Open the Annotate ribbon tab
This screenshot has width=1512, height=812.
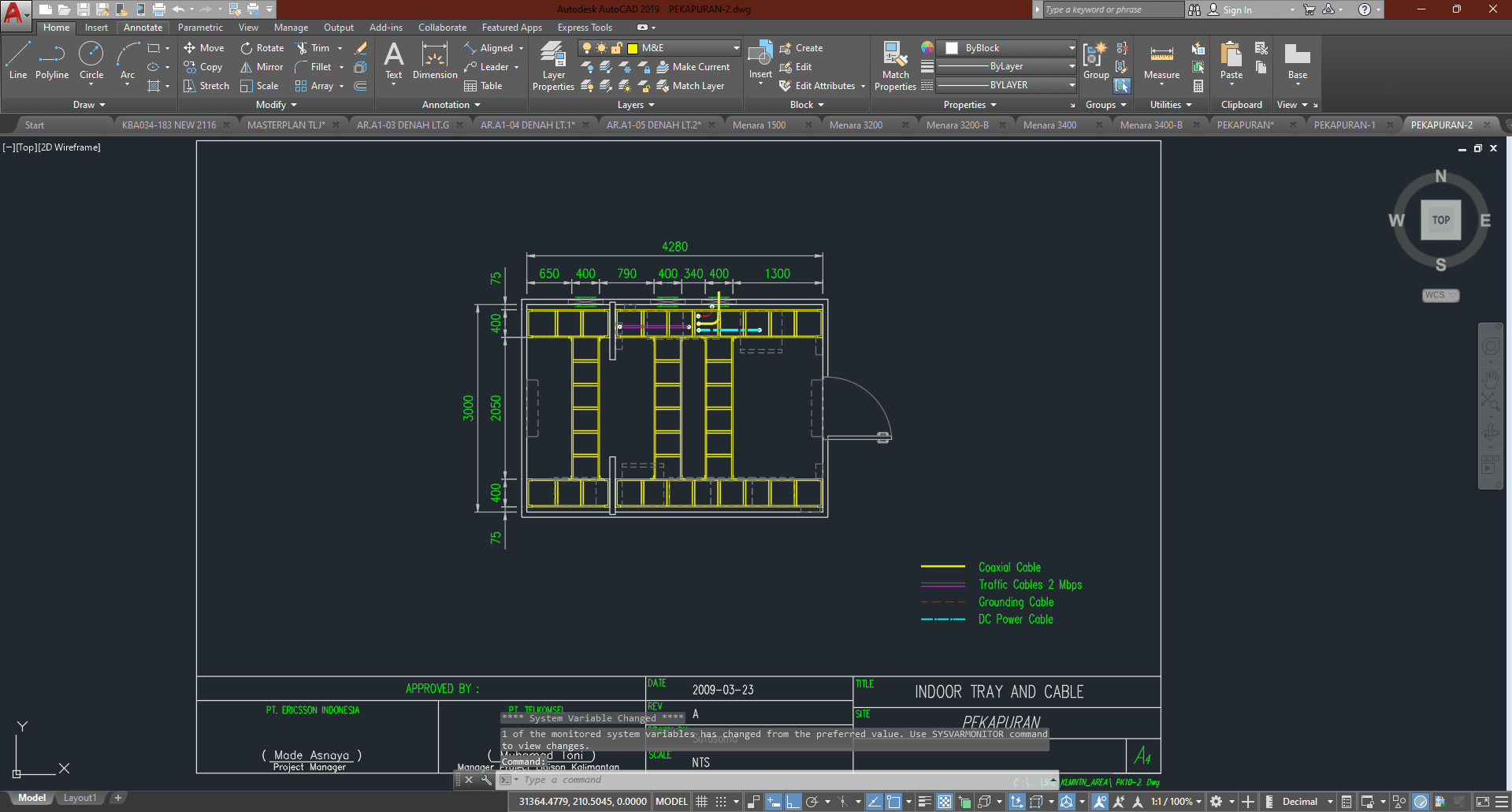[143, 28]
